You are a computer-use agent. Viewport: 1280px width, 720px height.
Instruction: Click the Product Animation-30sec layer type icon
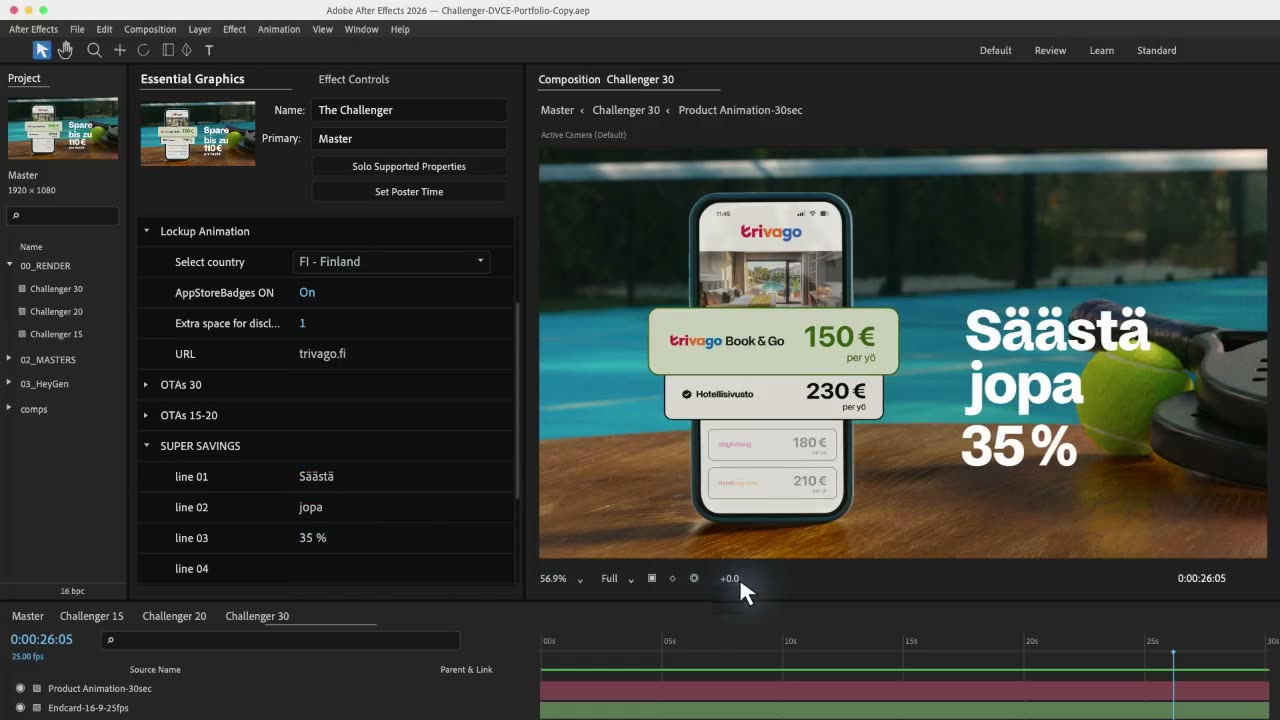pos(37,689)
